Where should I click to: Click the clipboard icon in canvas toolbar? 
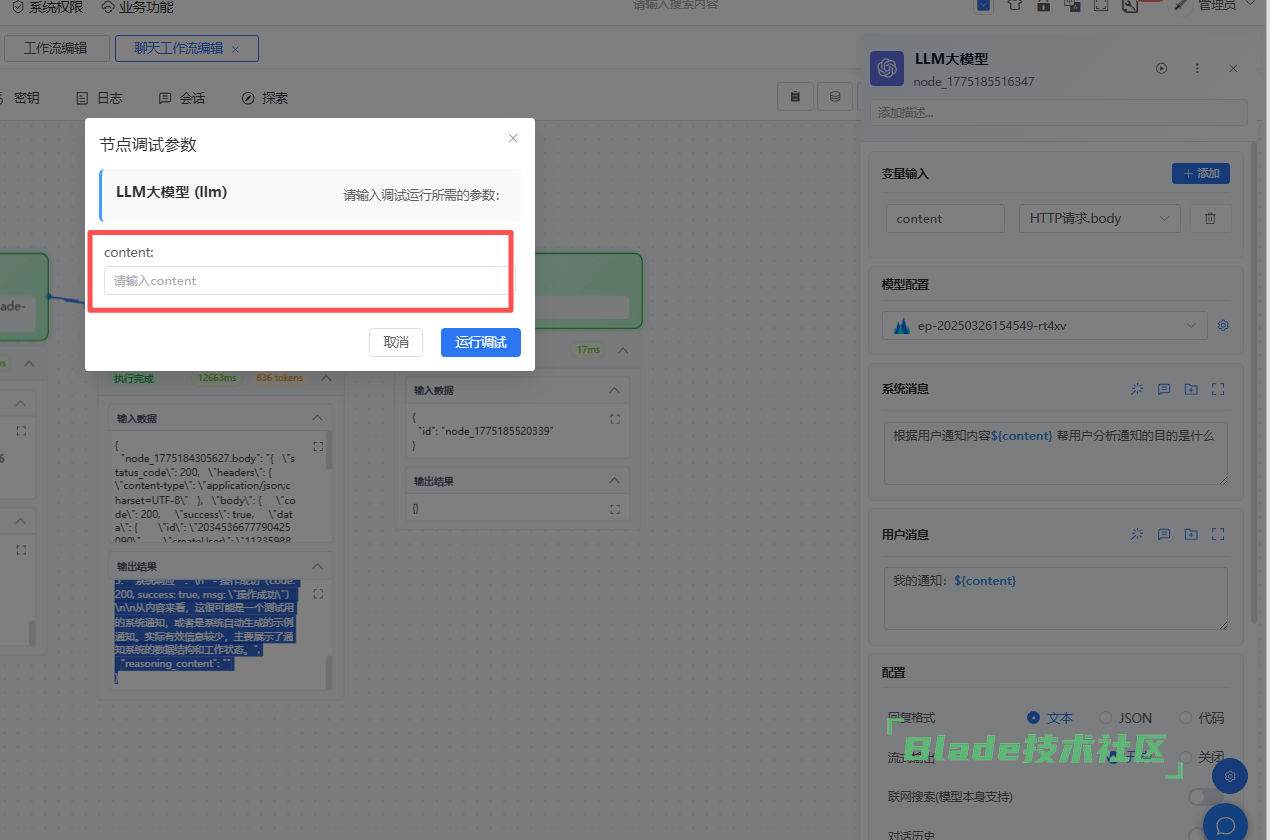point(796,97)
